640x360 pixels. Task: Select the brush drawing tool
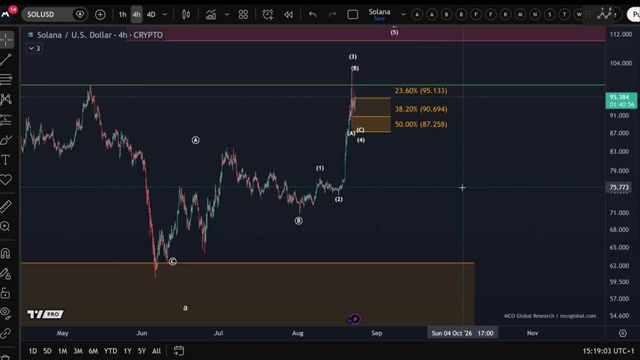tap(6, 140)
